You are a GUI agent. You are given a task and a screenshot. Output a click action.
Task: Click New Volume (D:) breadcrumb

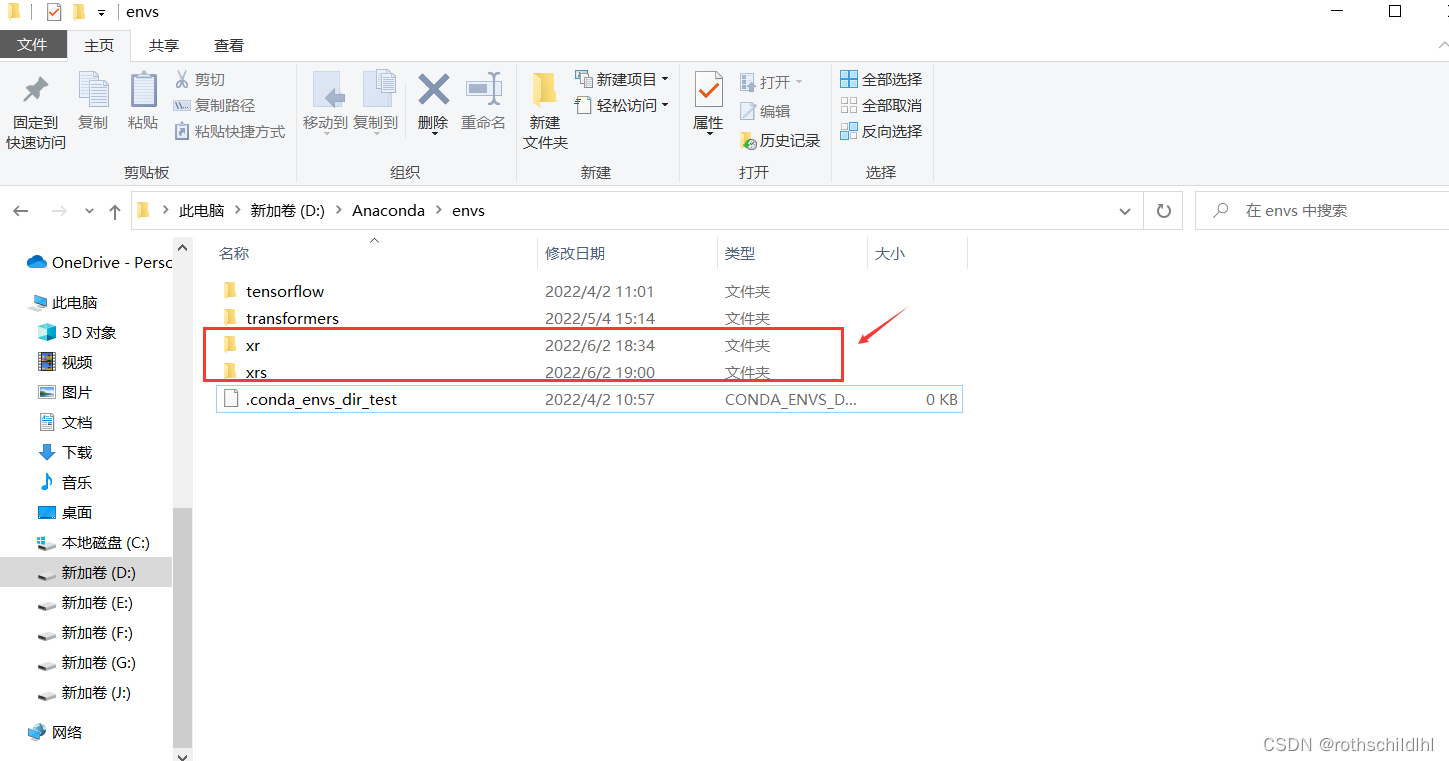(x=288, y=211)
